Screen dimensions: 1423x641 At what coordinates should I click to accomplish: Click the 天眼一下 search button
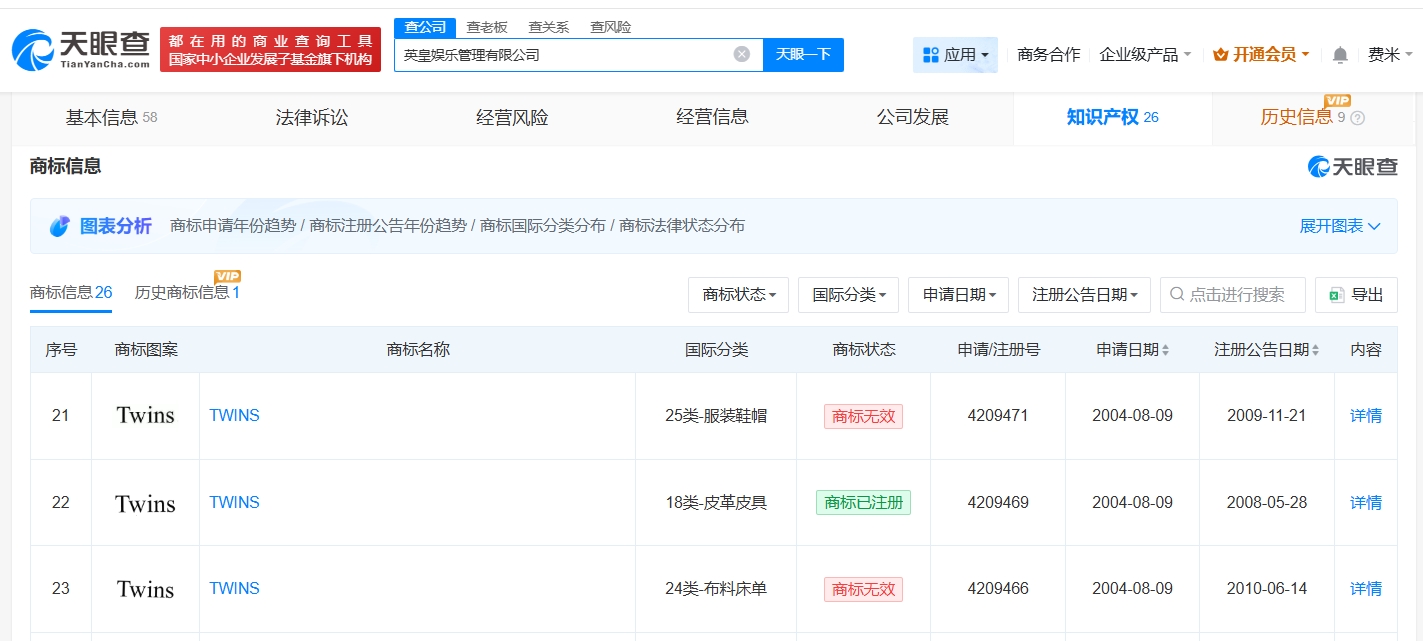[803, 54]
